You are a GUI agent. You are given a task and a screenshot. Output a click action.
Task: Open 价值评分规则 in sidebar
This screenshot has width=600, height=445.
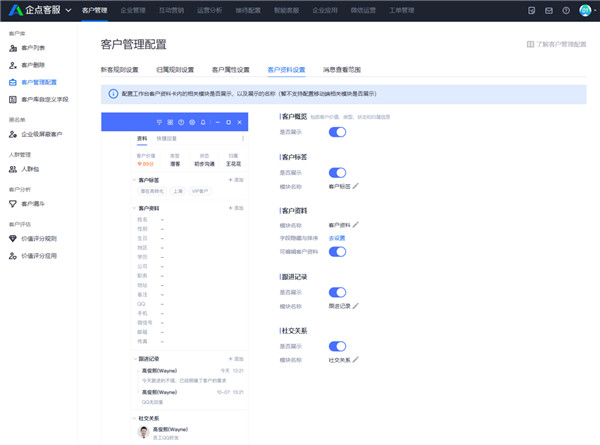[x=39, y=239]
